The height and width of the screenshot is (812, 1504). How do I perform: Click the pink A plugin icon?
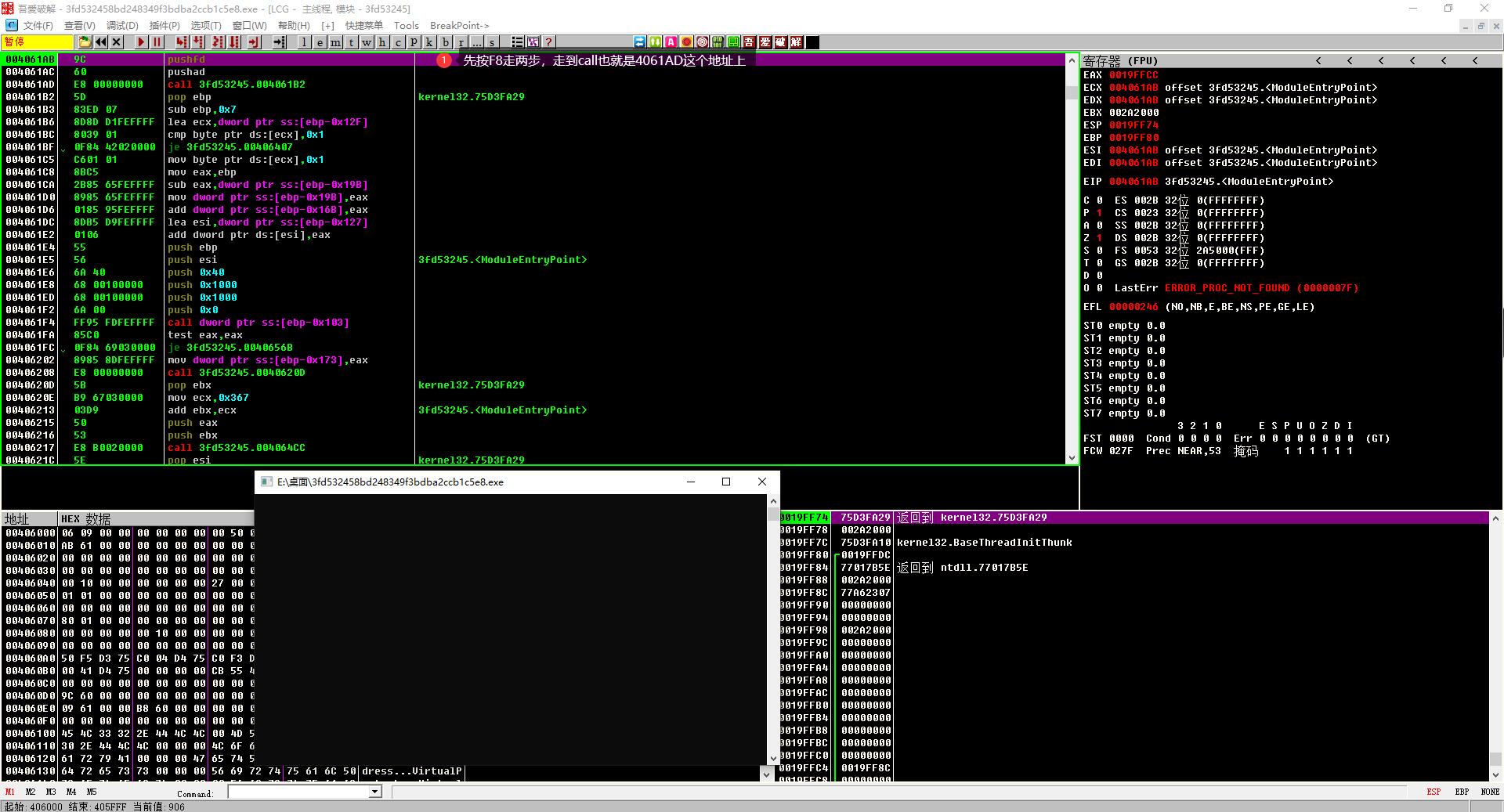coord(671,42)
